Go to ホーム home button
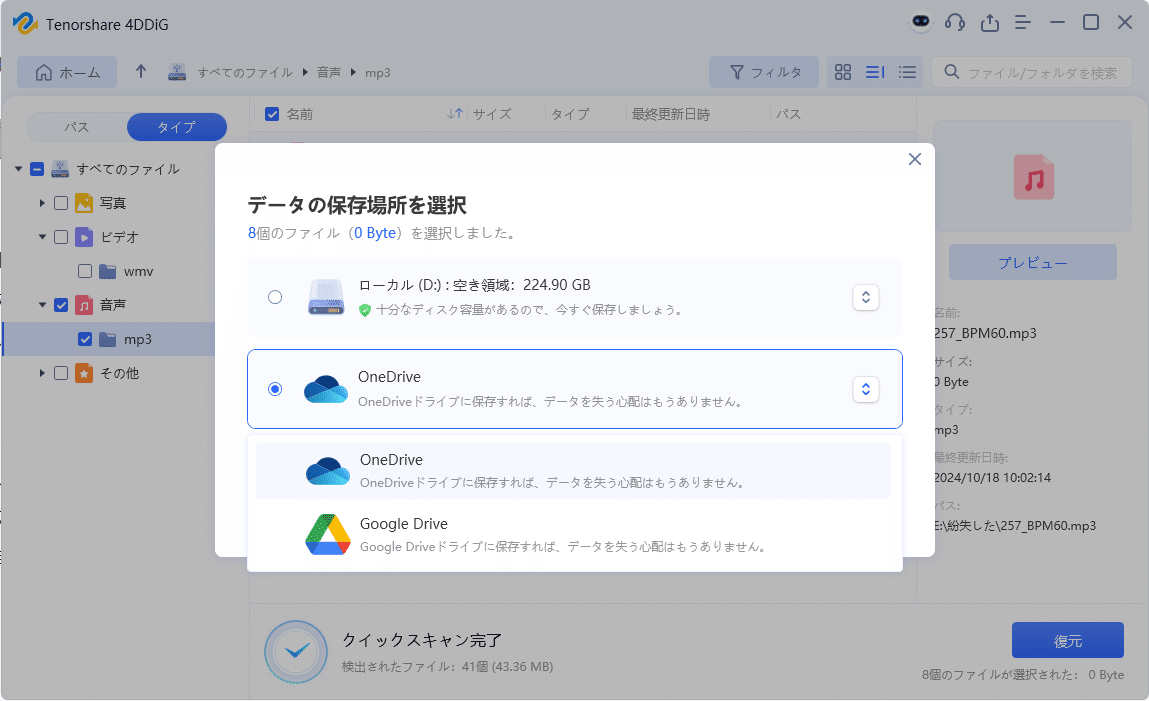The height and width of the screenshot is (701, 1149). [67, 72]
